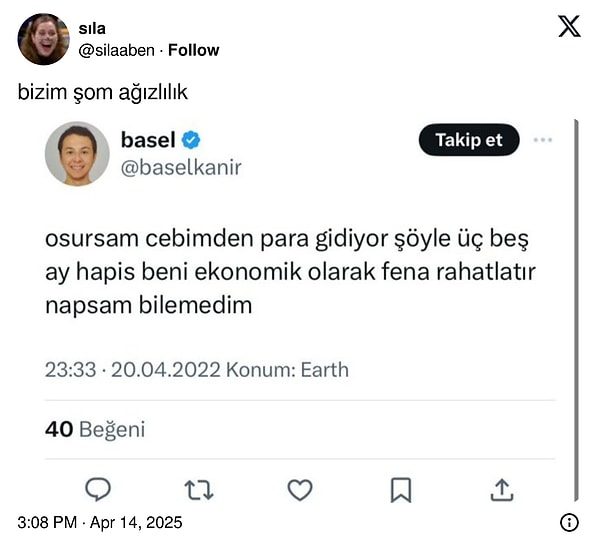The height and width of the screenshot is (553, 600).
Task: Click basel's blue verified badge
Action: (x=191, y=139)
